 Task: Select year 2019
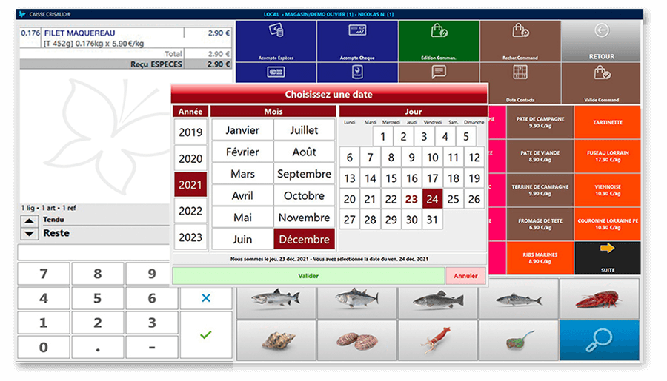pos(191,132)
